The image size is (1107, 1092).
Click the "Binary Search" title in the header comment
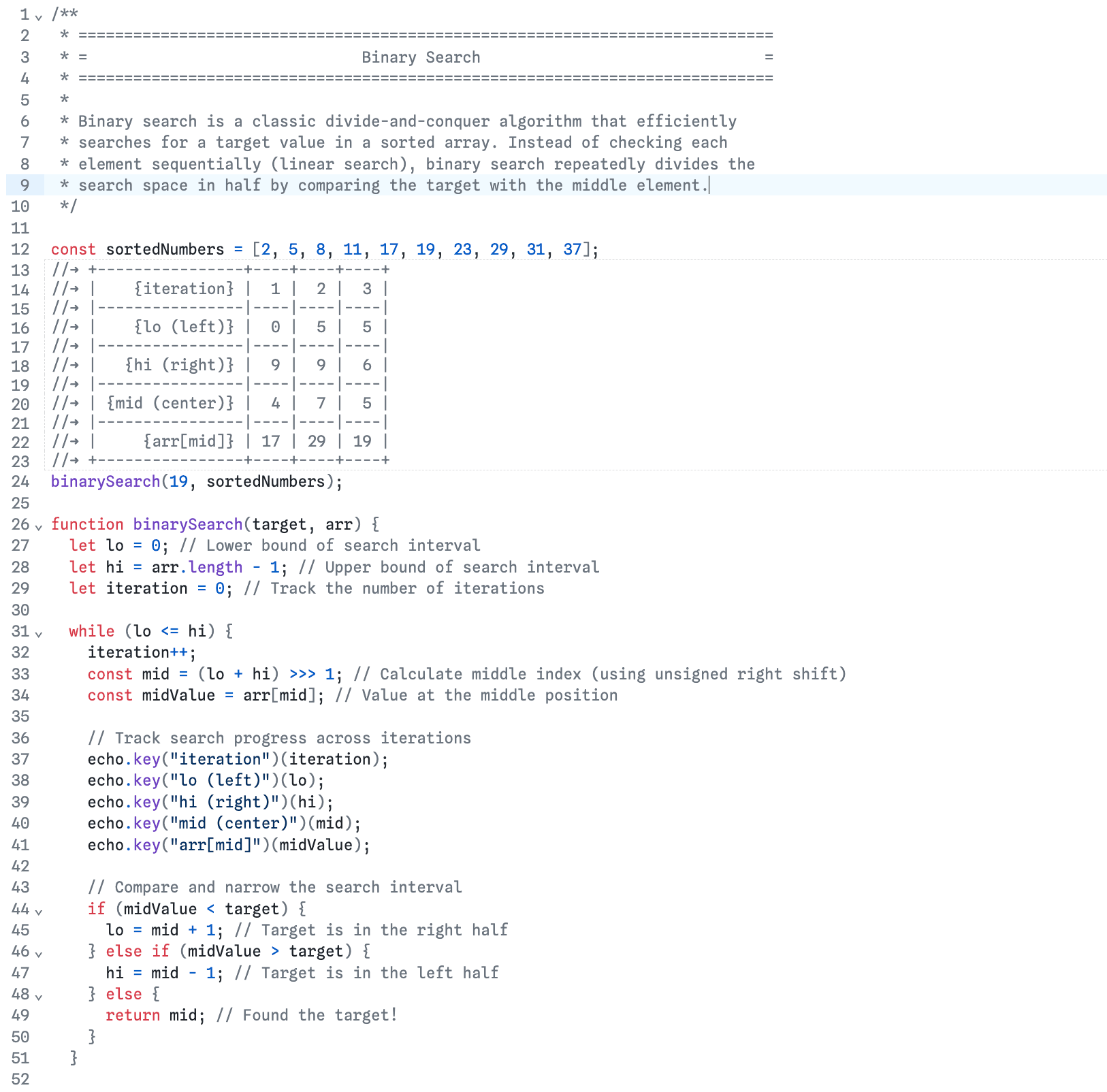coord(420,57)
